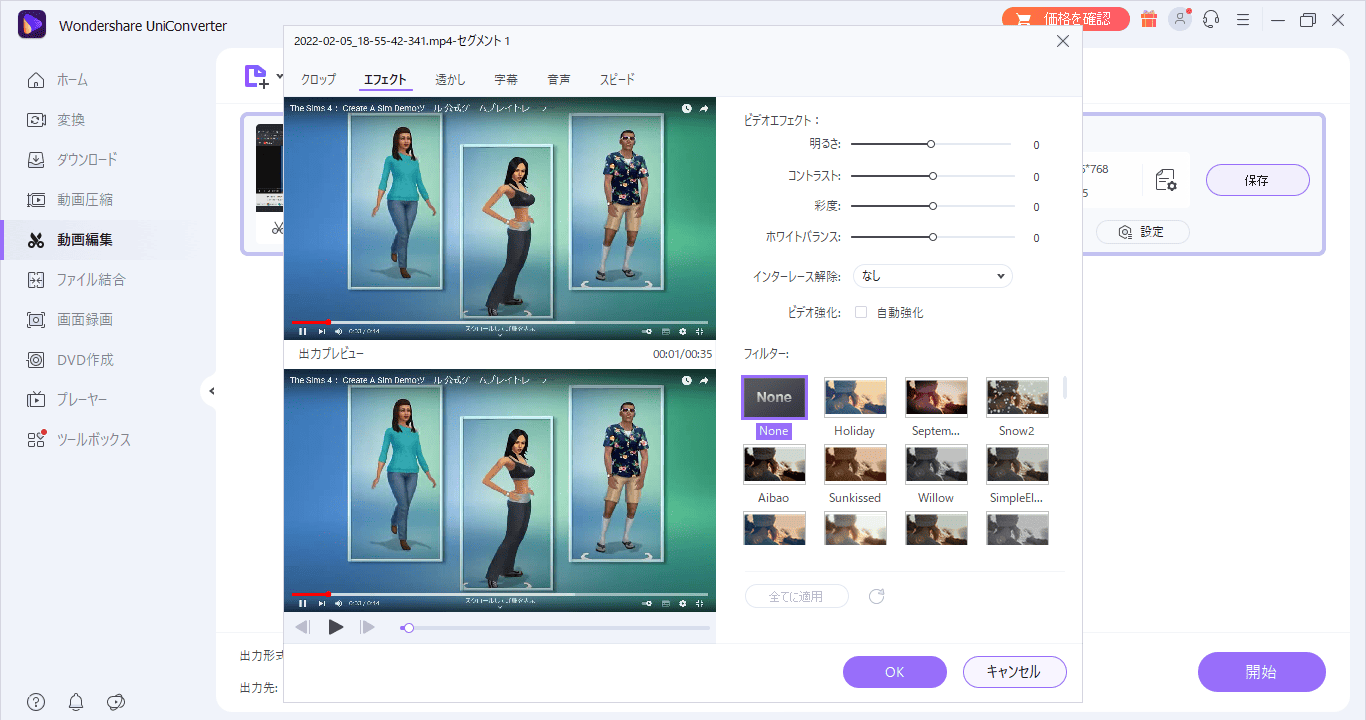Adjust the 明るさ brightness slider

931,144
